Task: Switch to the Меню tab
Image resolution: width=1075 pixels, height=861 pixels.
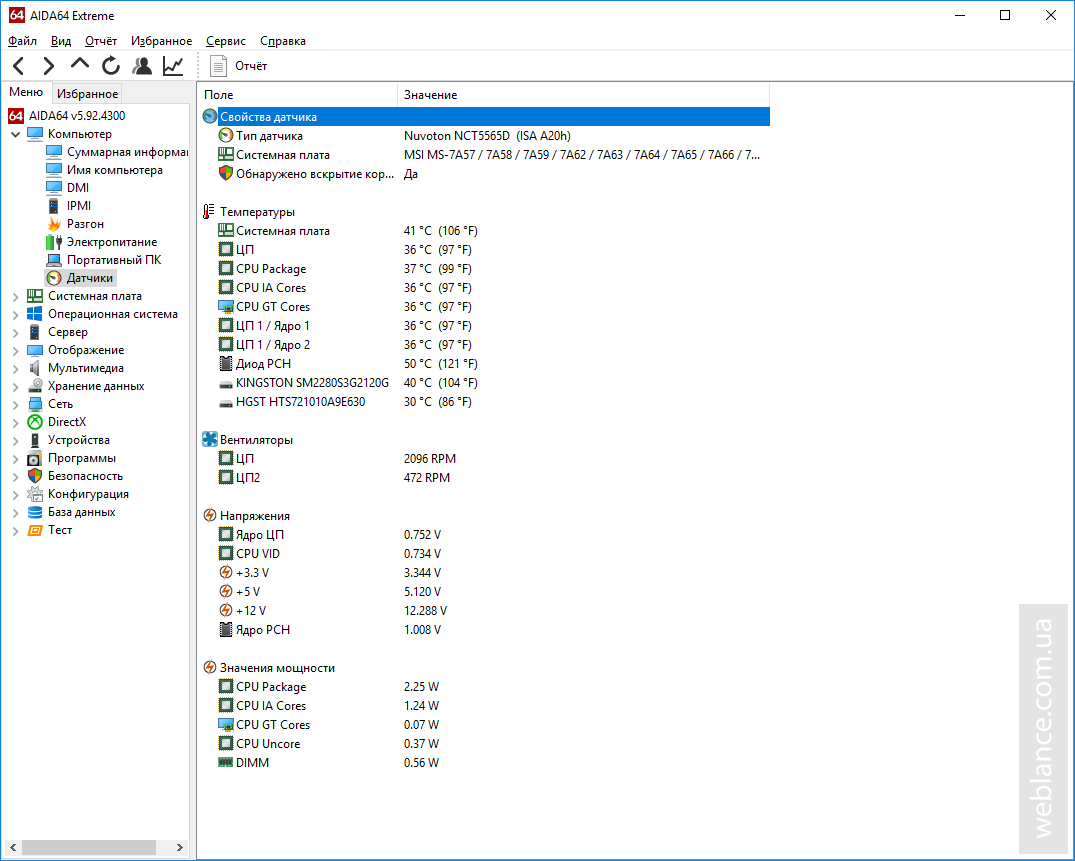Action: (26, 93)
